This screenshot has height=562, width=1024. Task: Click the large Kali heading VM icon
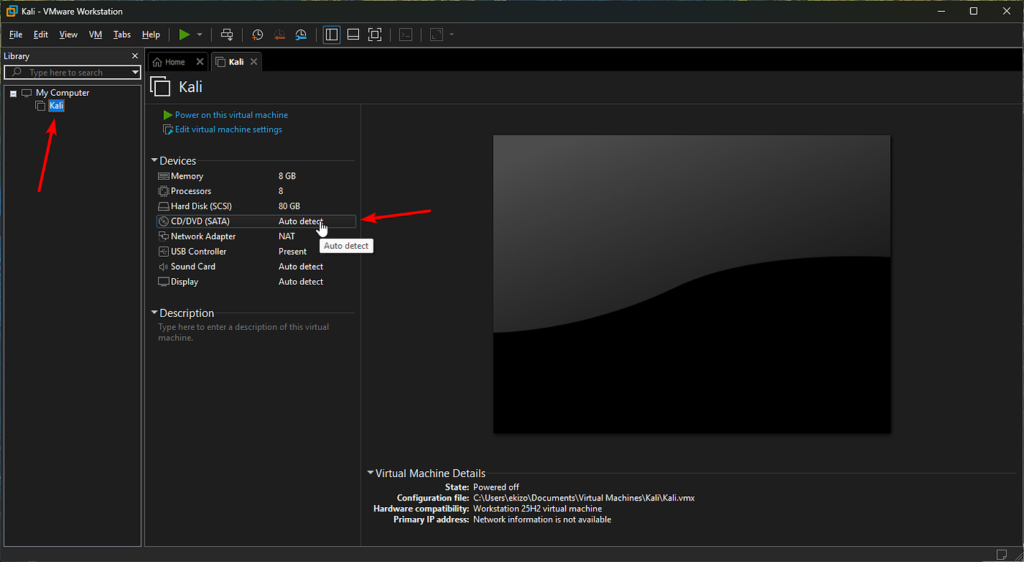click(x=160, y=87)
